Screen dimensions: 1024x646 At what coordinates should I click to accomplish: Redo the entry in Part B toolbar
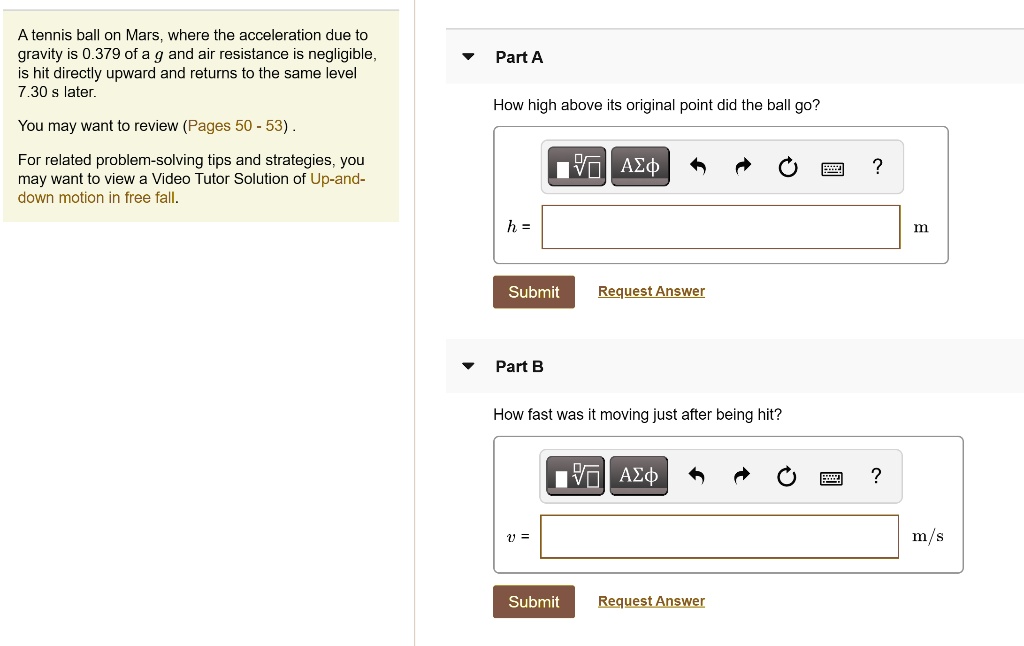pyautogui.click(x=742, y=477)
